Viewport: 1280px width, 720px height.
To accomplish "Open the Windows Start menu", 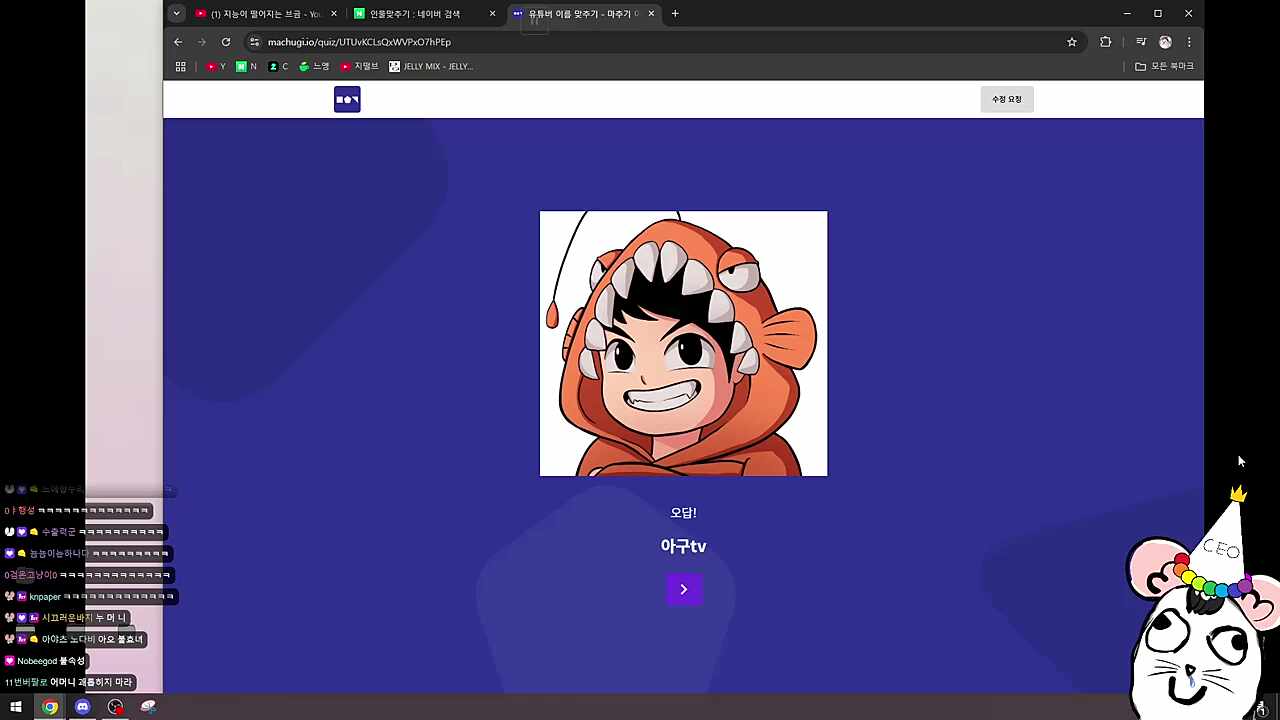I will click(16, 707).
